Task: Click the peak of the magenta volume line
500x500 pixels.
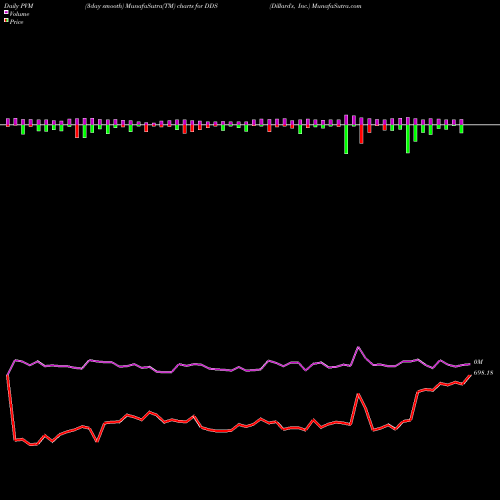Action: (358, 347)
